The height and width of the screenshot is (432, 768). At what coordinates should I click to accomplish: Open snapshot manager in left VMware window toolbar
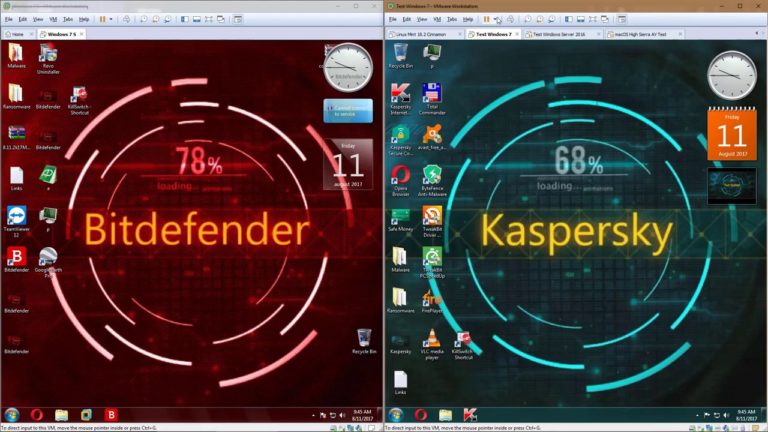[x=168, y=19]
